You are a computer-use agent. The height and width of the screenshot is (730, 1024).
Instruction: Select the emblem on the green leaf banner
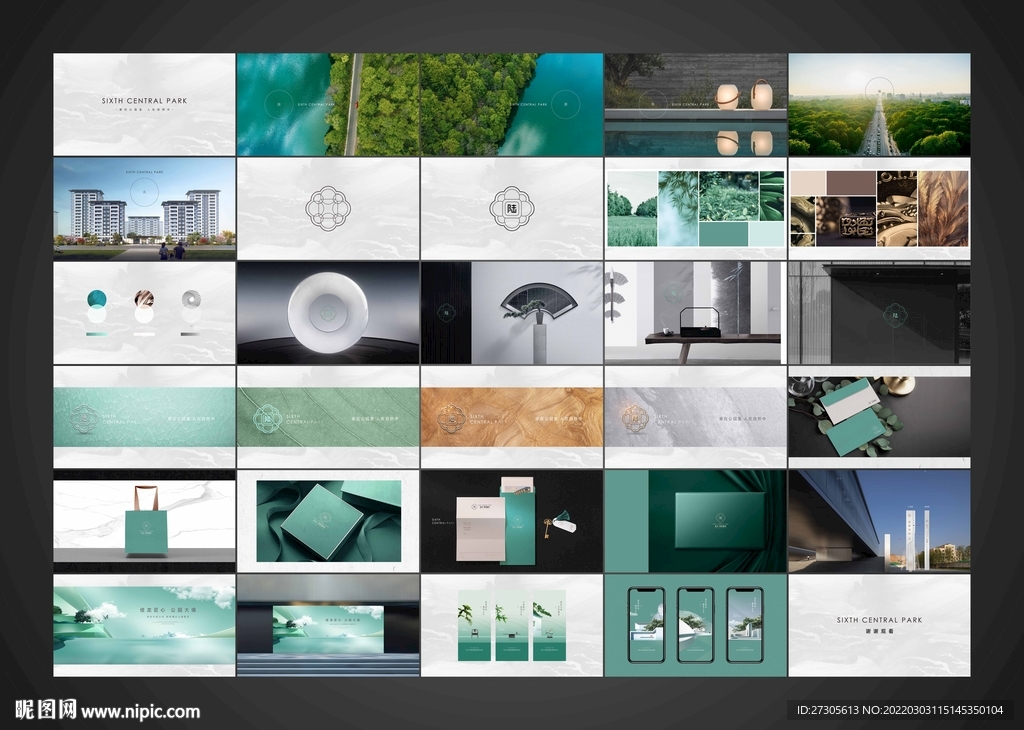coord(267,417)
